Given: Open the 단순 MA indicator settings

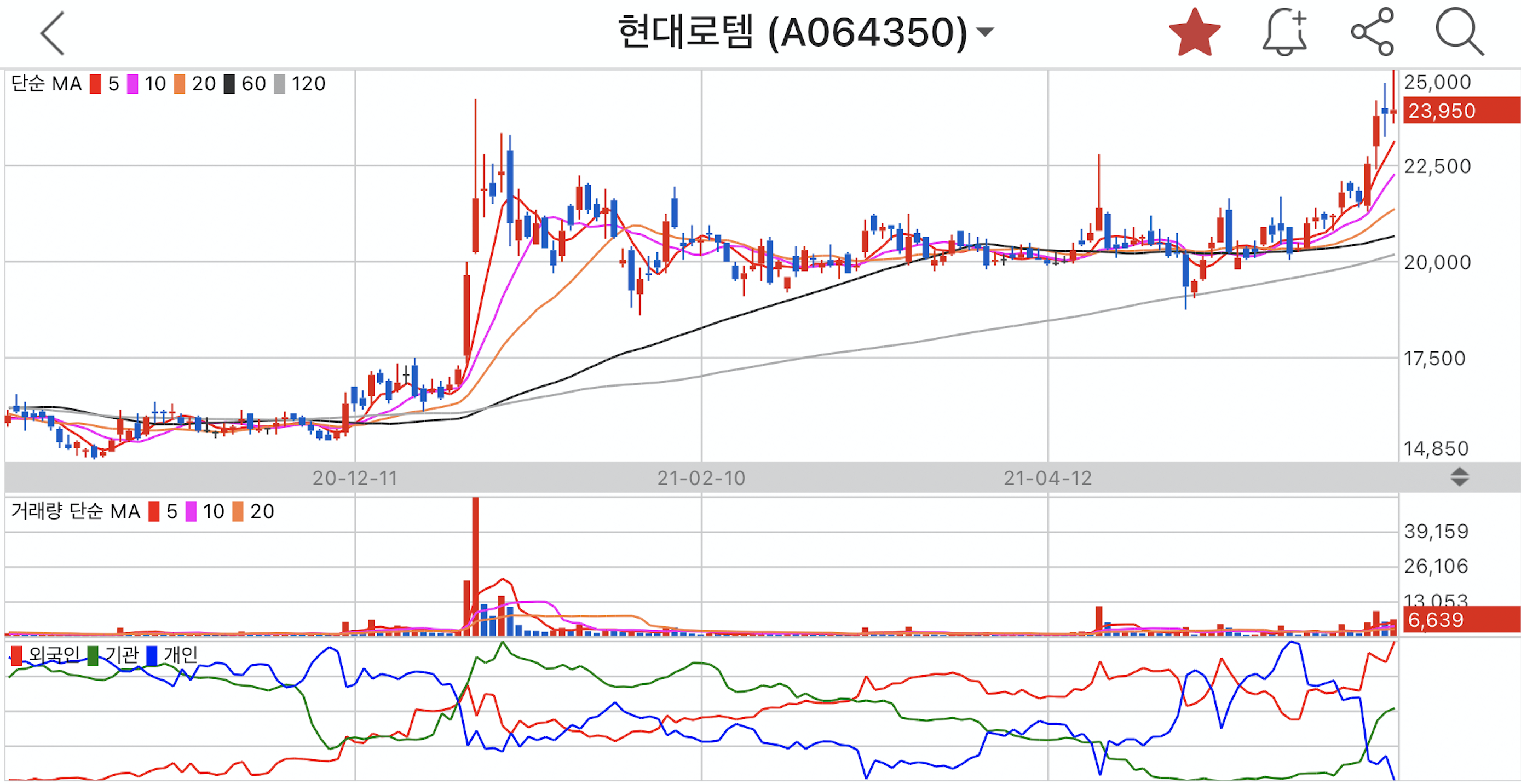Looking at the screenshot, I should (x=46, y=84).
